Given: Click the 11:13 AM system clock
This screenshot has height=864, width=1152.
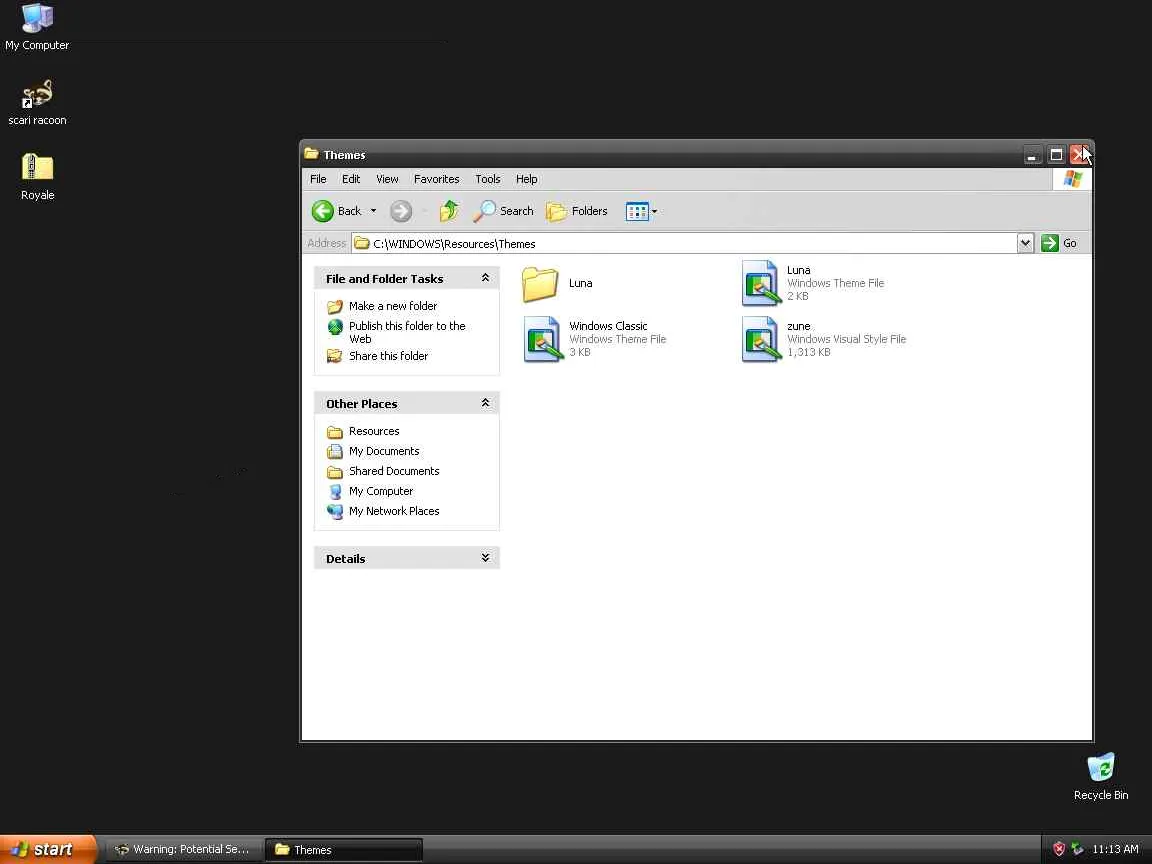Looking at the screenshot, I should point(1115,849).
